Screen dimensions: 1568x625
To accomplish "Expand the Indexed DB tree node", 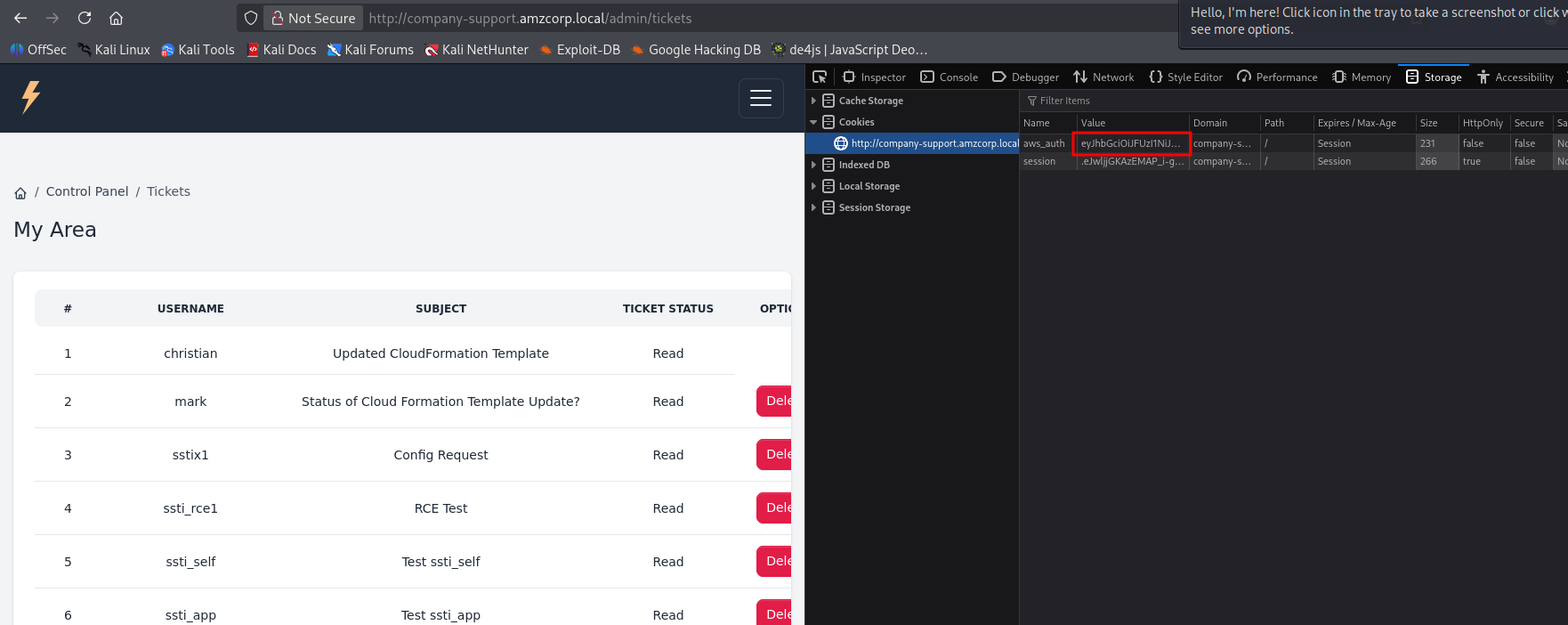I will (813, 165).
